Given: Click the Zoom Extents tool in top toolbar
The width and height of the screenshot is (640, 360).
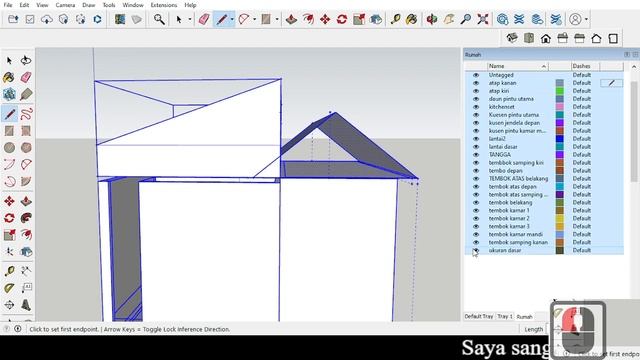Looking at the screenshot, I should (483, 19).
